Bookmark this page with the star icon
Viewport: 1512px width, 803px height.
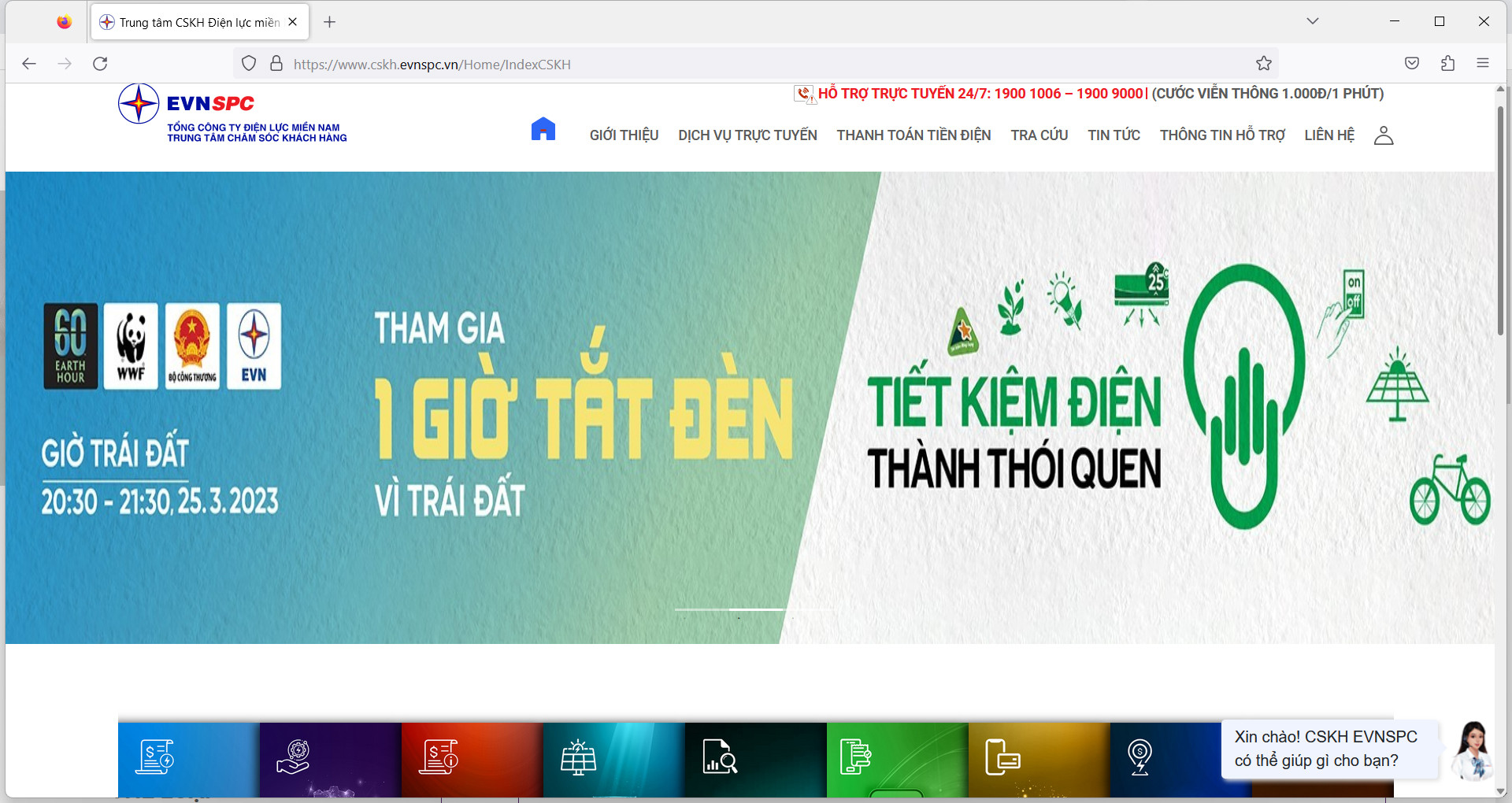[1264, 64]
